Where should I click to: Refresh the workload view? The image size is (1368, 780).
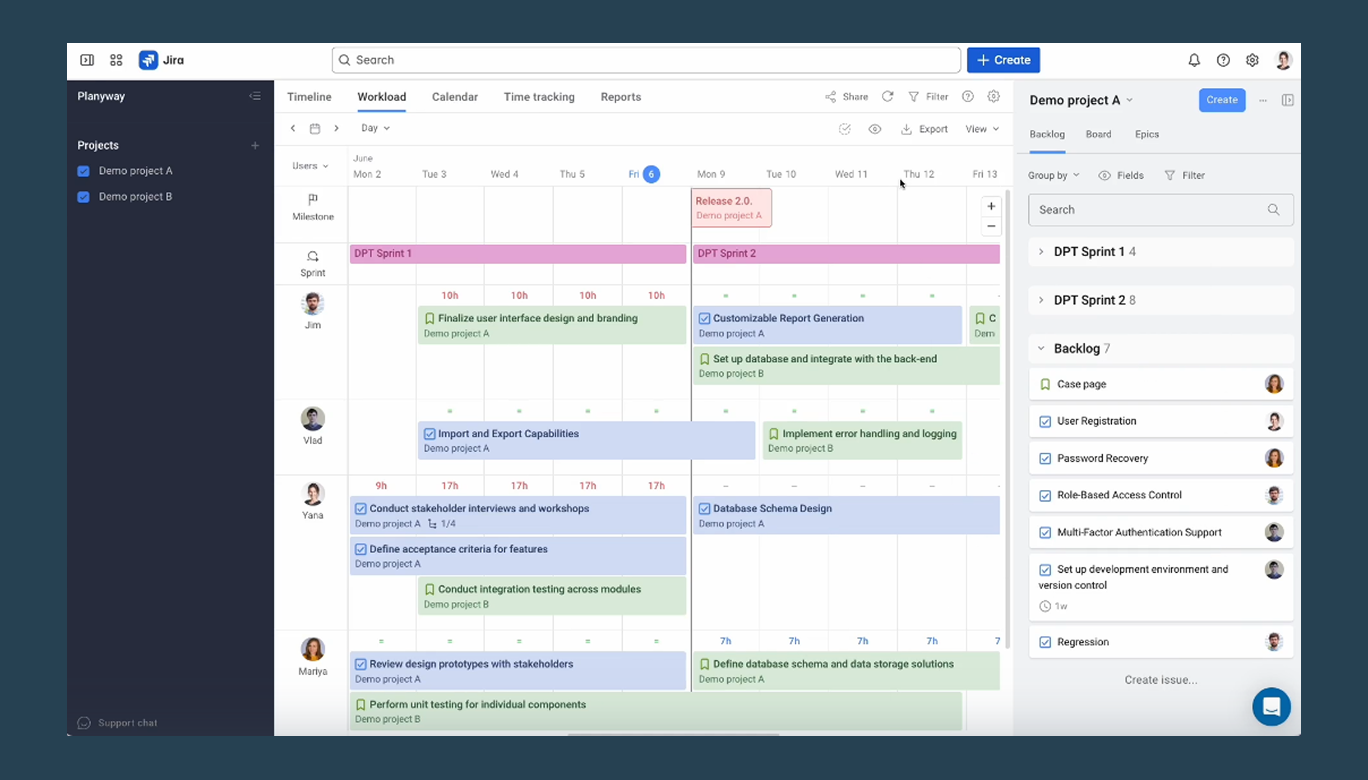point(888,96)
